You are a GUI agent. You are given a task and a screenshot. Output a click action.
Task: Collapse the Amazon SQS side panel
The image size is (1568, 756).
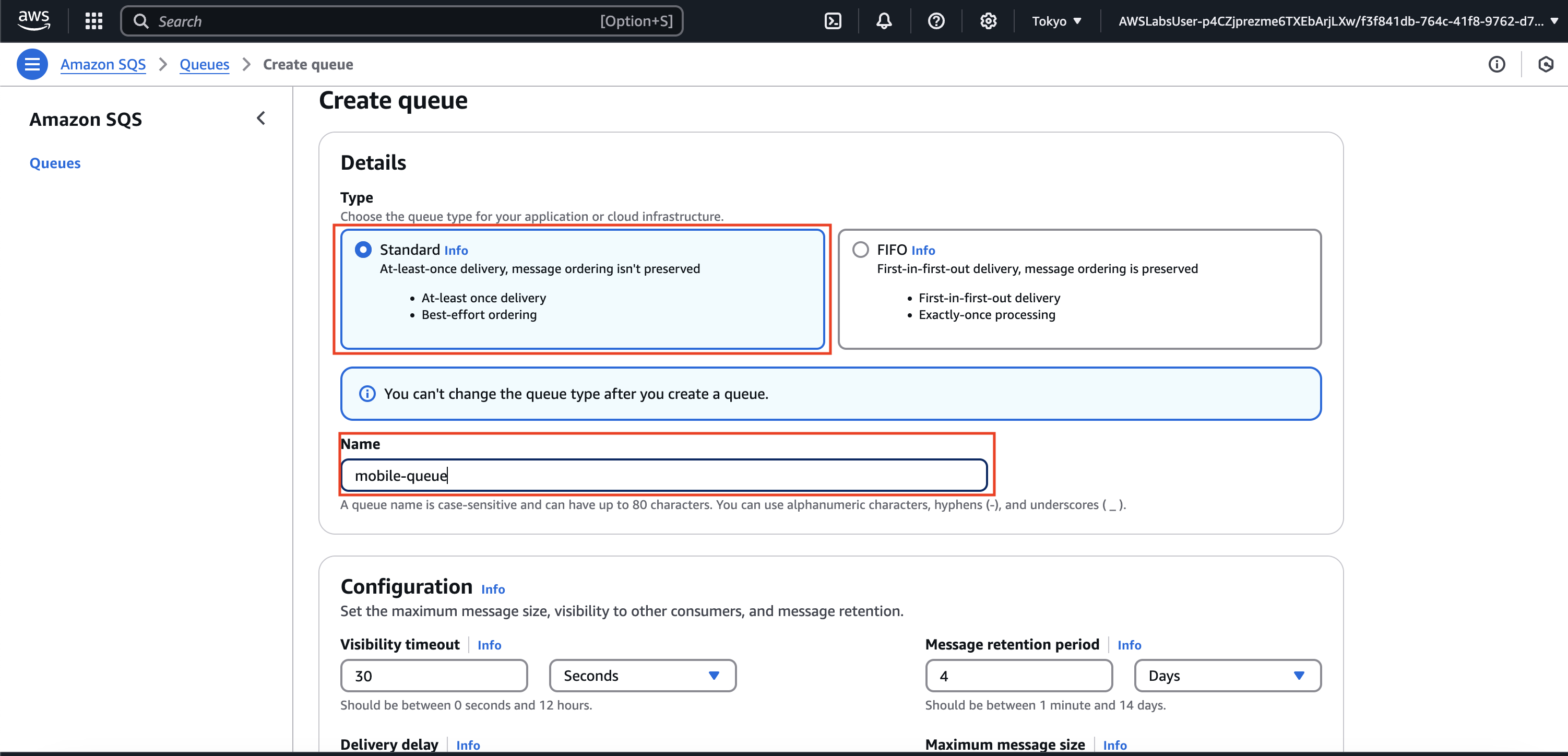tap(261, 118)
